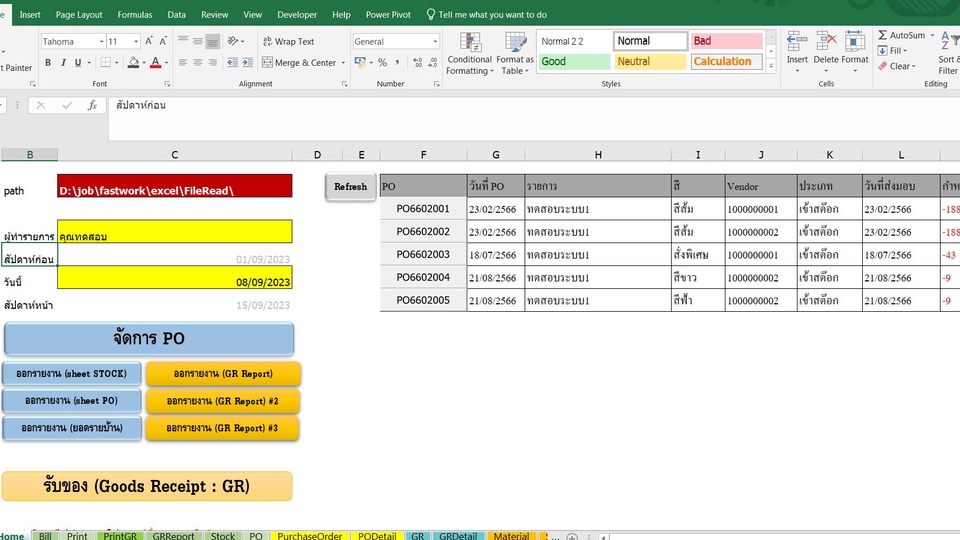Toggle Wrap Text
960x540 pixels.
pos(288,41)
